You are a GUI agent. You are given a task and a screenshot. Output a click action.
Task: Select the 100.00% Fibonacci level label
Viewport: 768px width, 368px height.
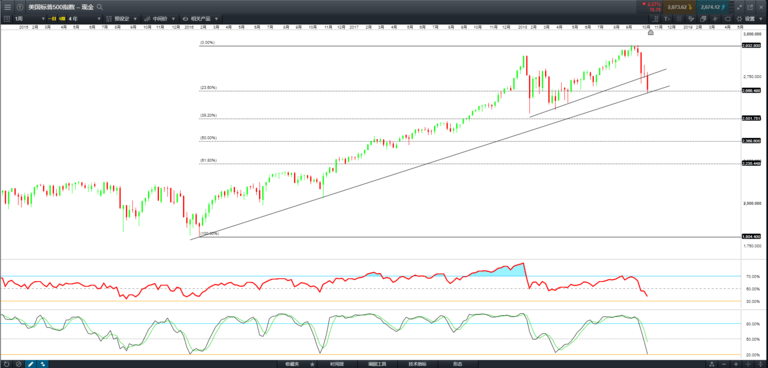pos(210,234)
